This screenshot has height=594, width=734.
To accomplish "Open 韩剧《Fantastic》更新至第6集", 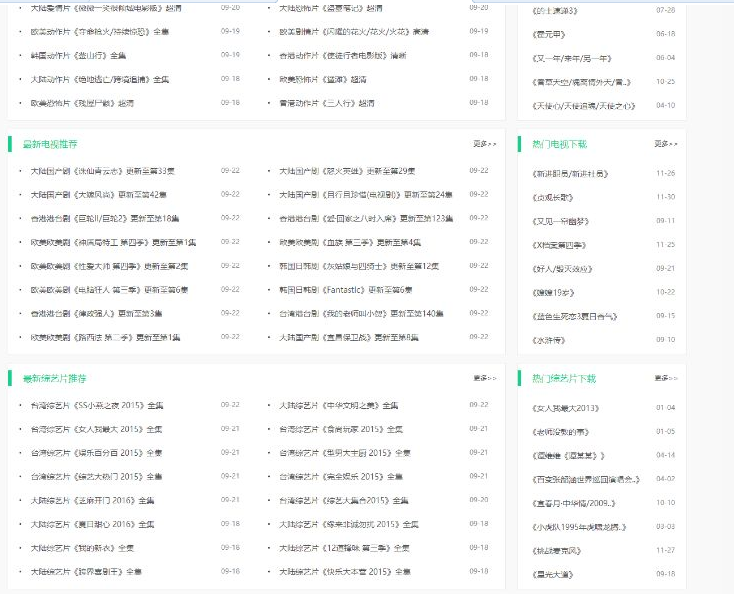I will click(x=346, y=290).
